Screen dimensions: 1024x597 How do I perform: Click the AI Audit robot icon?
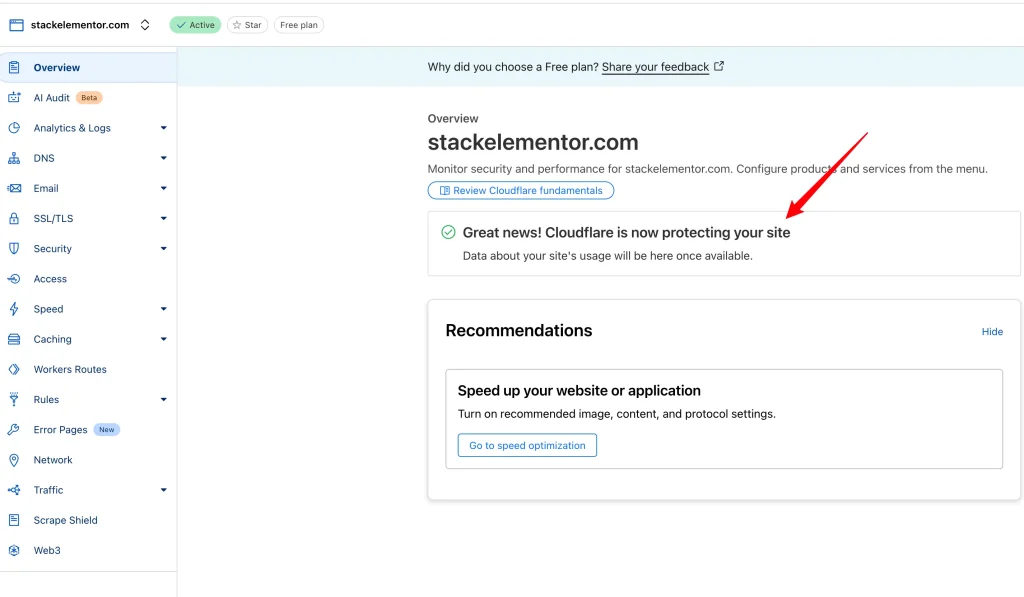click(x=14, y=97)
